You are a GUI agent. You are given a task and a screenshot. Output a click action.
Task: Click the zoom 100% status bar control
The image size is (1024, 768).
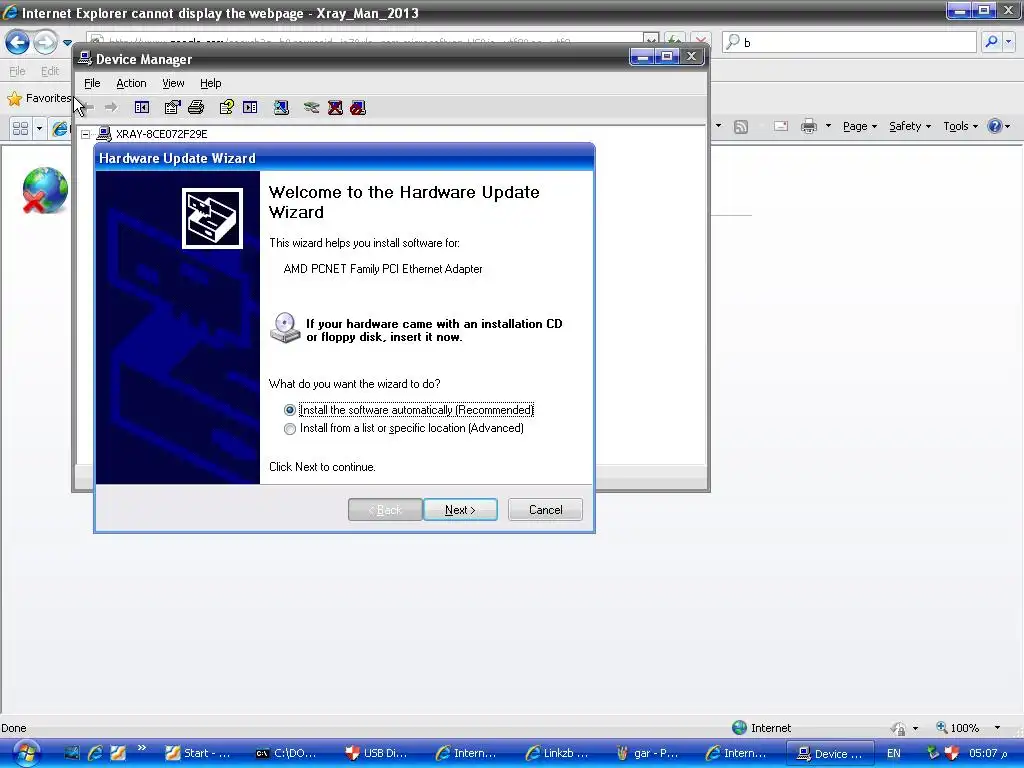pos(958,728)
